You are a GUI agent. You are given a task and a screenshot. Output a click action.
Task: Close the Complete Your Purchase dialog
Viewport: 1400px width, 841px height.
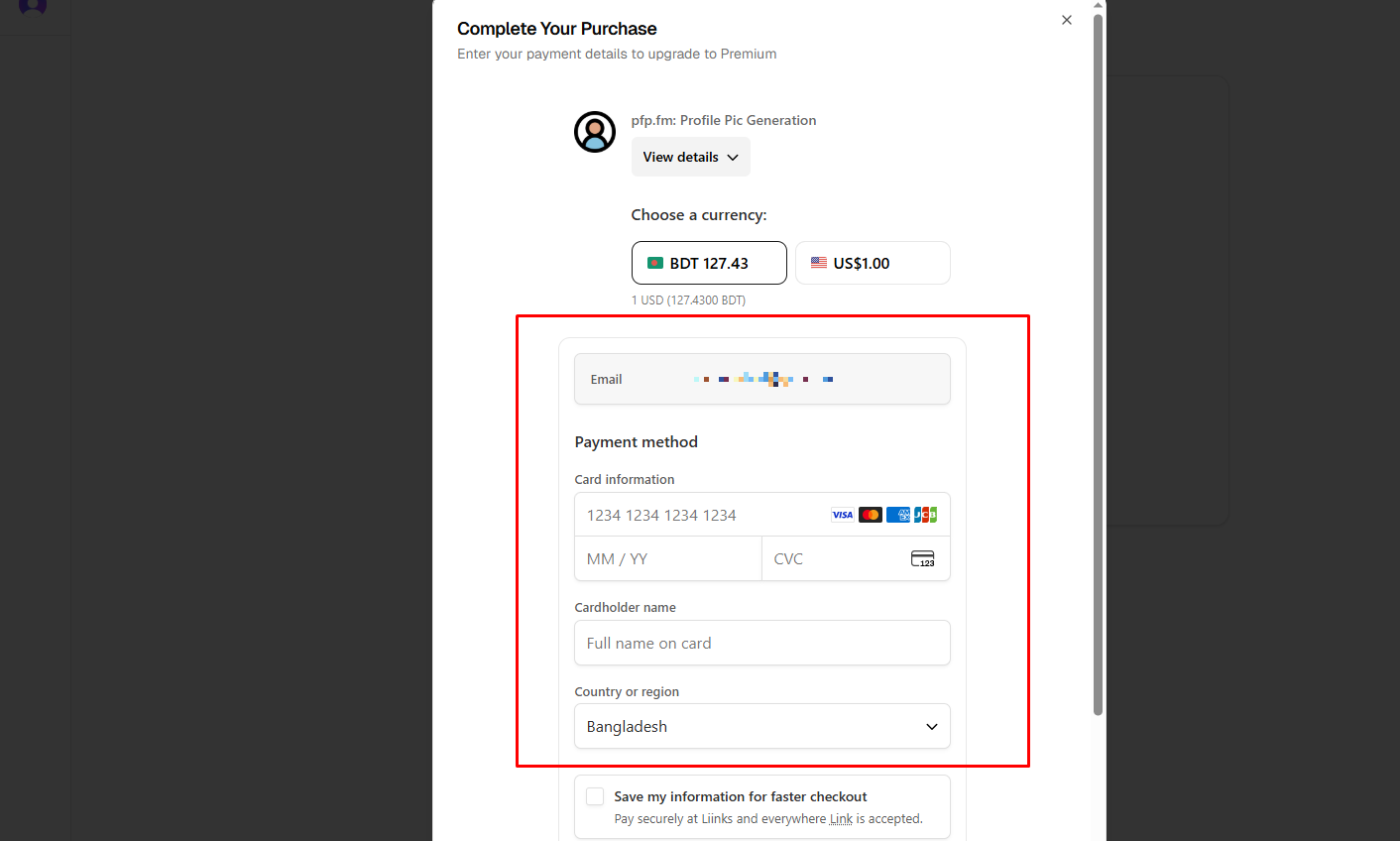point(1067,20)
